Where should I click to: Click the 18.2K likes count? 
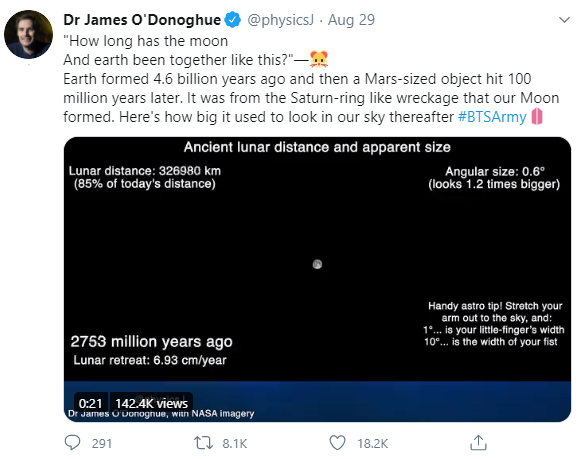pos(373,443)
